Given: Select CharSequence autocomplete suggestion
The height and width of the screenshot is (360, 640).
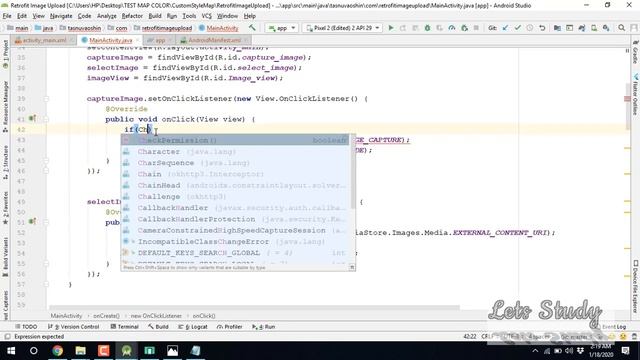Looking at the screenshot, I should pyautogui.click(x=235, y=163).
